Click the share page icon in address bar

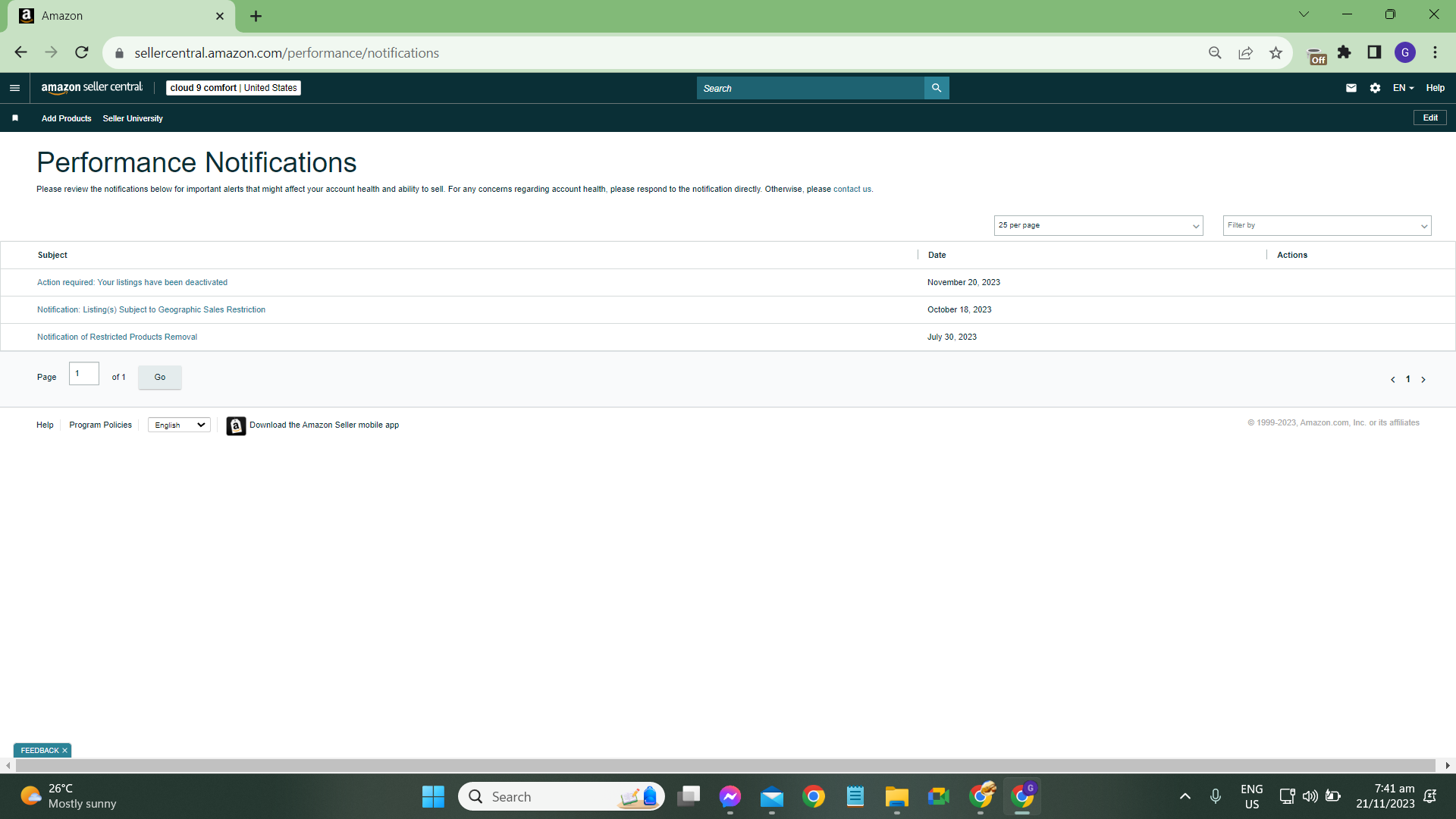(x=1245, y=52)
